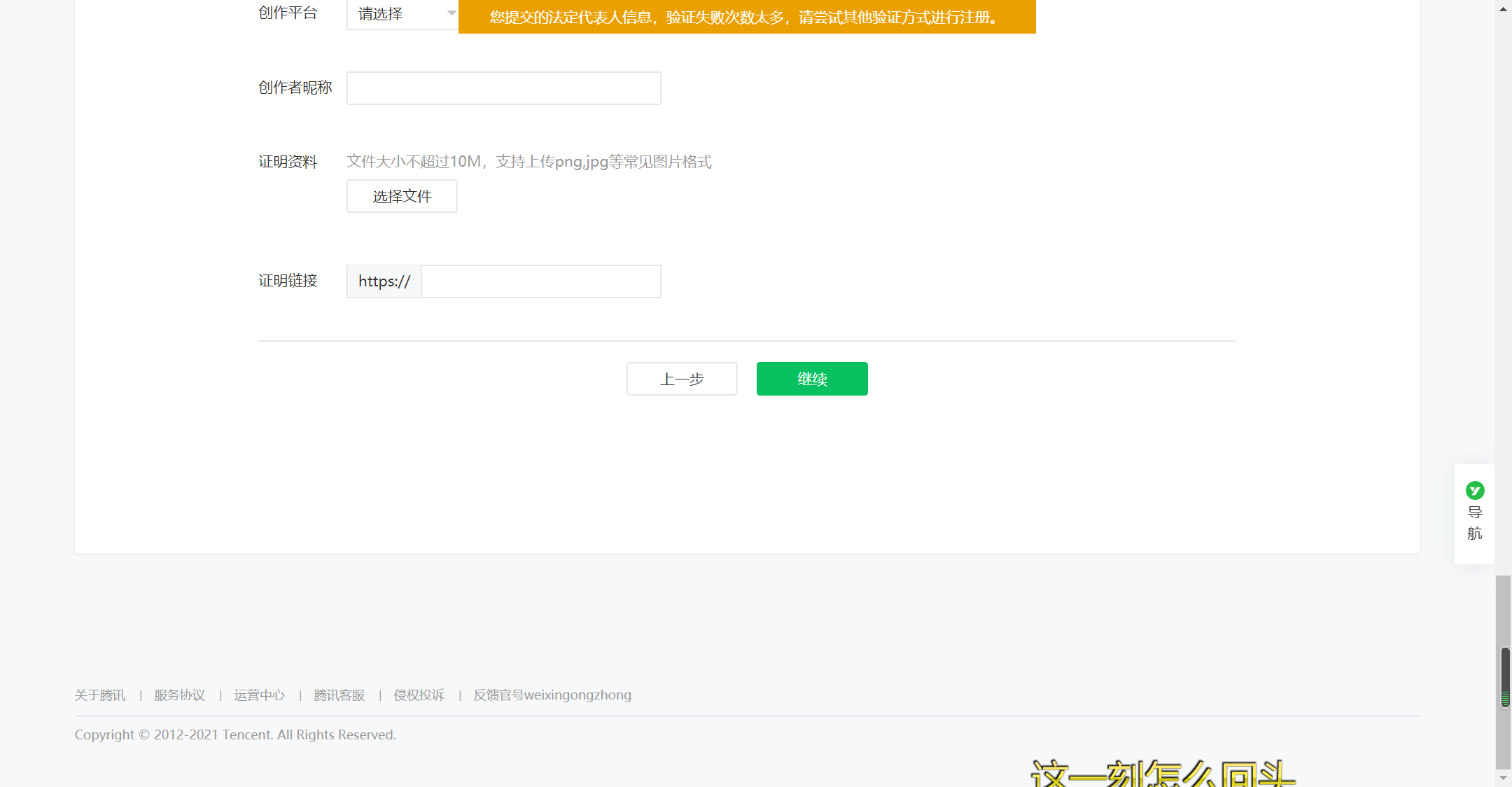Click the orange verification failure notification banner
The width and height of the screenshot is (1512, 787).
click(746, 17)
